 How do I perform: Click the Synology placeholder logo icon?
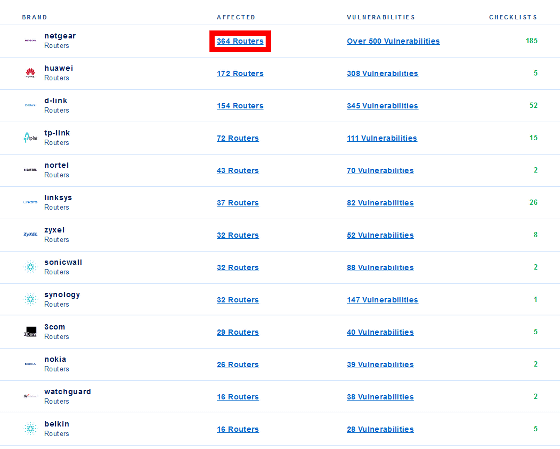30,299
